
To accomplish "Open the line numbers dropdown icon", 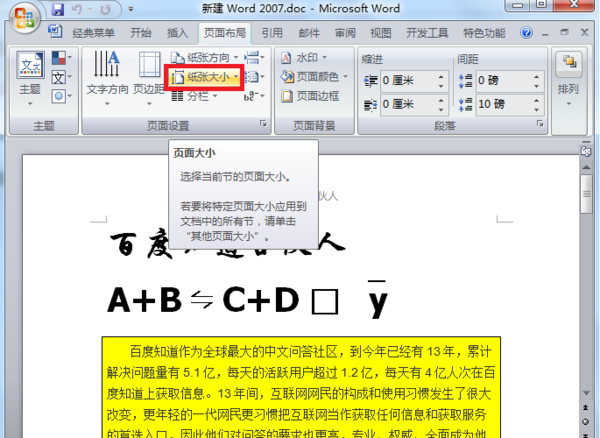I will point(254,77).
